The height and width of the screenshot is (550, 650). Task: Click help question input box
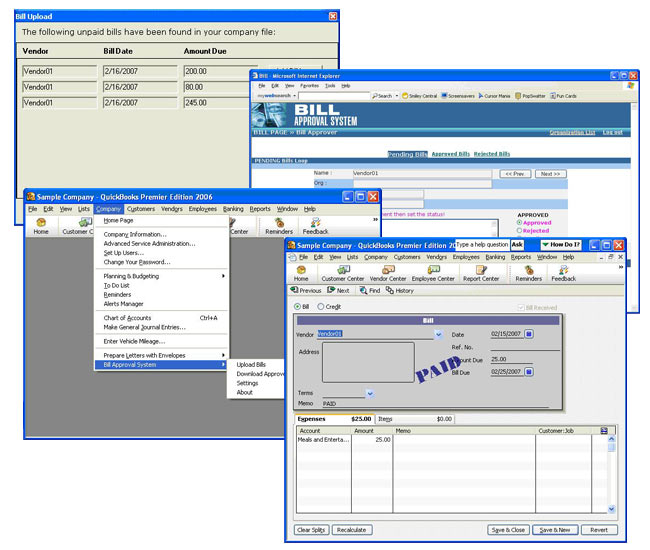[483, 245]
